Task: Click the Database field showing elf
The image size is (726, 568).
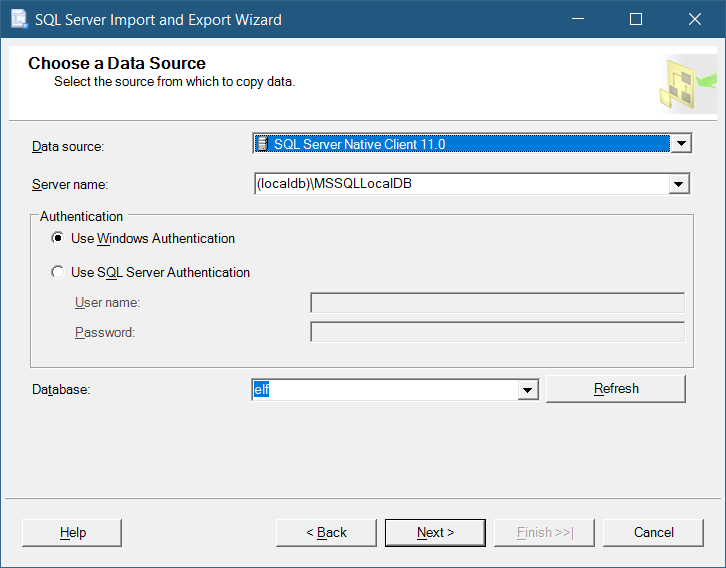Action: 385,390
